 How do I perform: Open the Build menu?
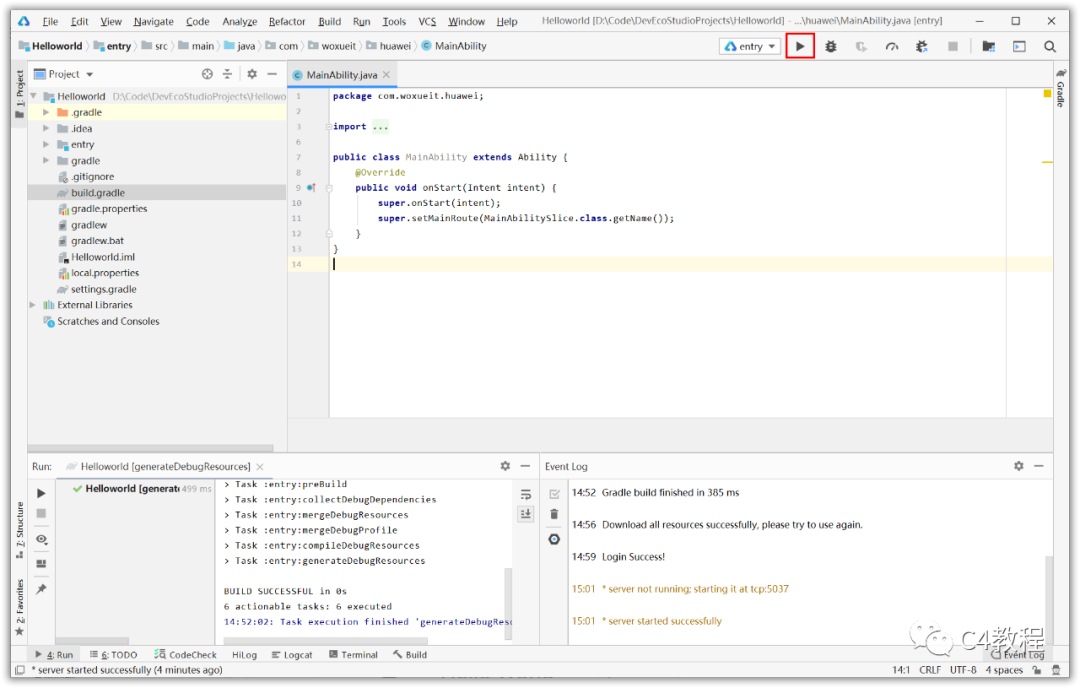[x=329, y=21]
